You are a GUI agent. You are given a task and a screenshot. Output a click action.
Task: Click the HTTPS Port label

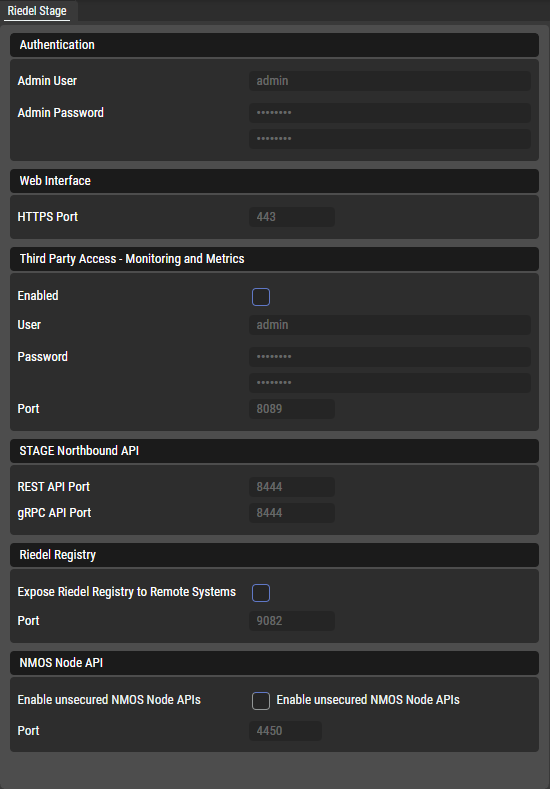[48, 217]
